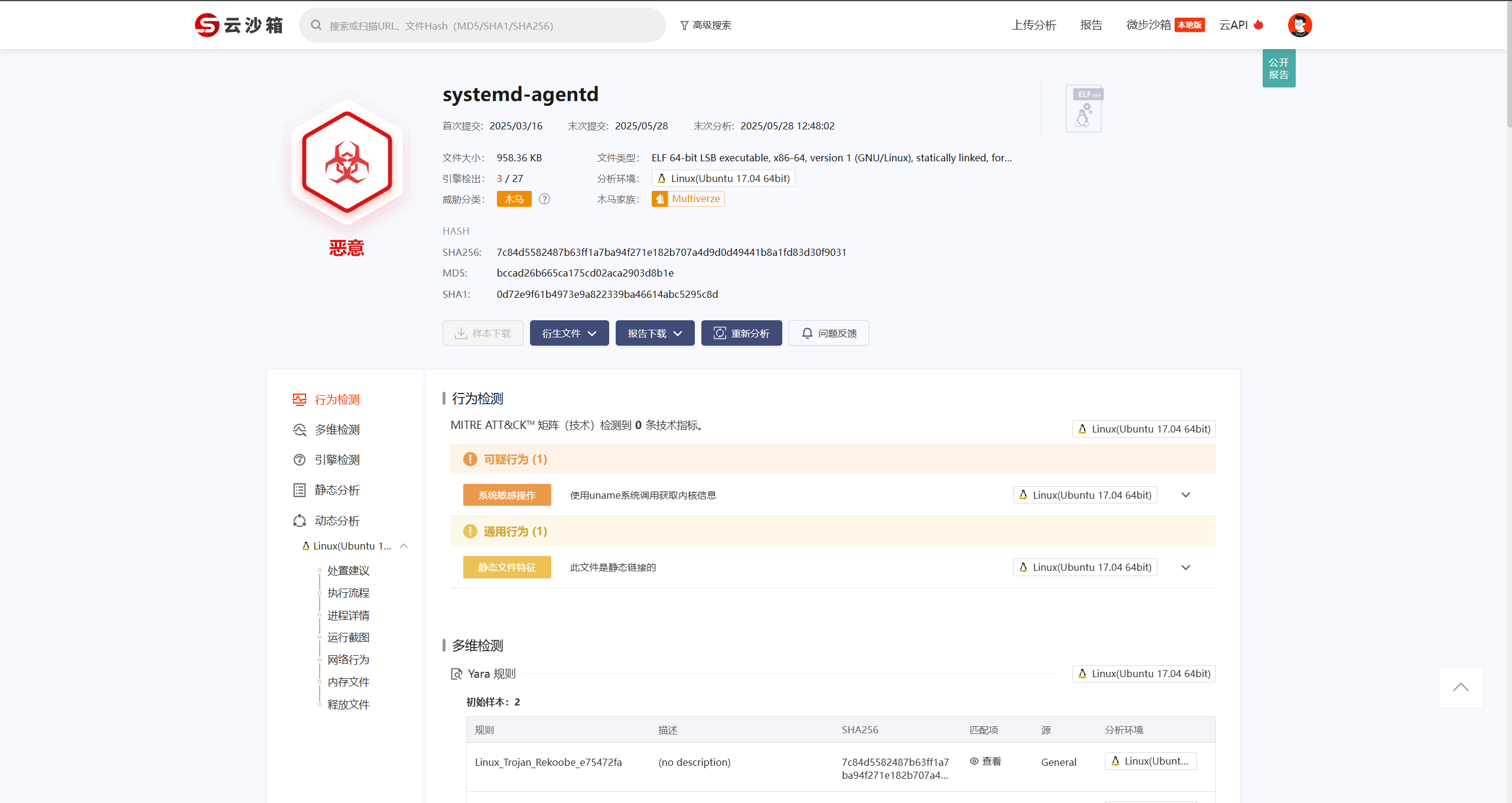The width and height of the screenshot is (1512, 803).
Task: Expand the 系统敏感操作 uname behavior row
Action: (x=1185, y=495)
